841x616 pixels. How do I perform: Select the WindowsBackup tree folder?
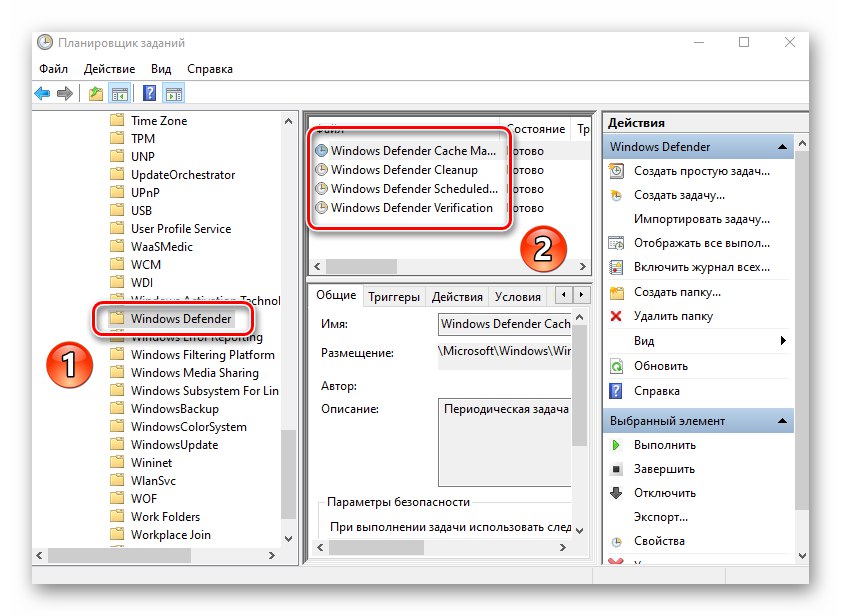coord(175,409)
